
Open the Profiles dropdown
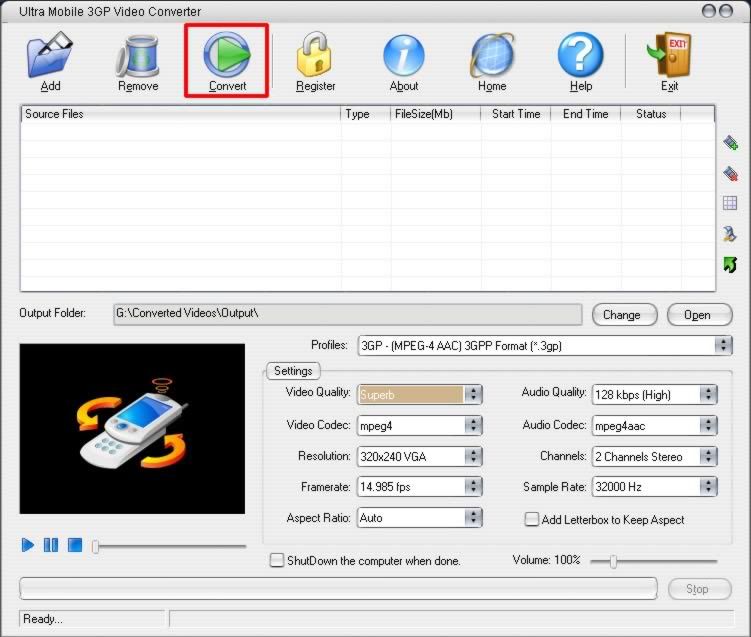(545, 345)
